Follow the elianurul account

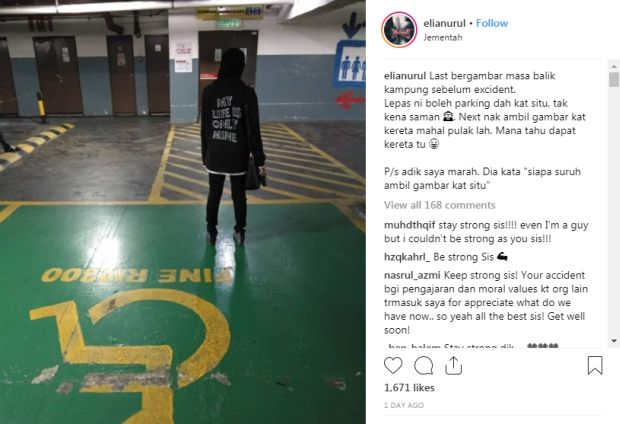(x=492, y=23)
